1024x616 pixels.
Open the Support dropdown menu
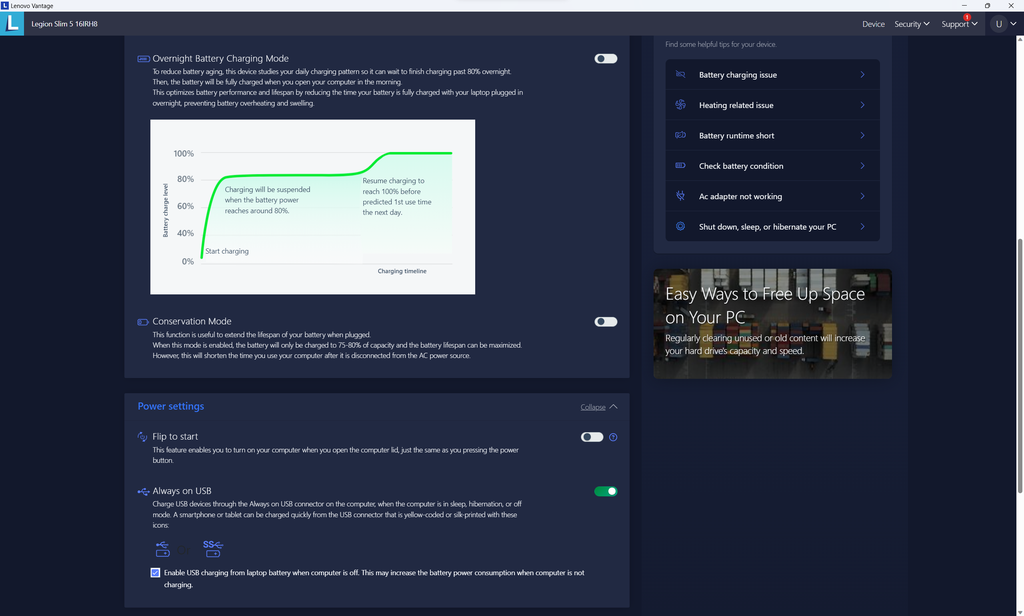(x=959, y=24)
